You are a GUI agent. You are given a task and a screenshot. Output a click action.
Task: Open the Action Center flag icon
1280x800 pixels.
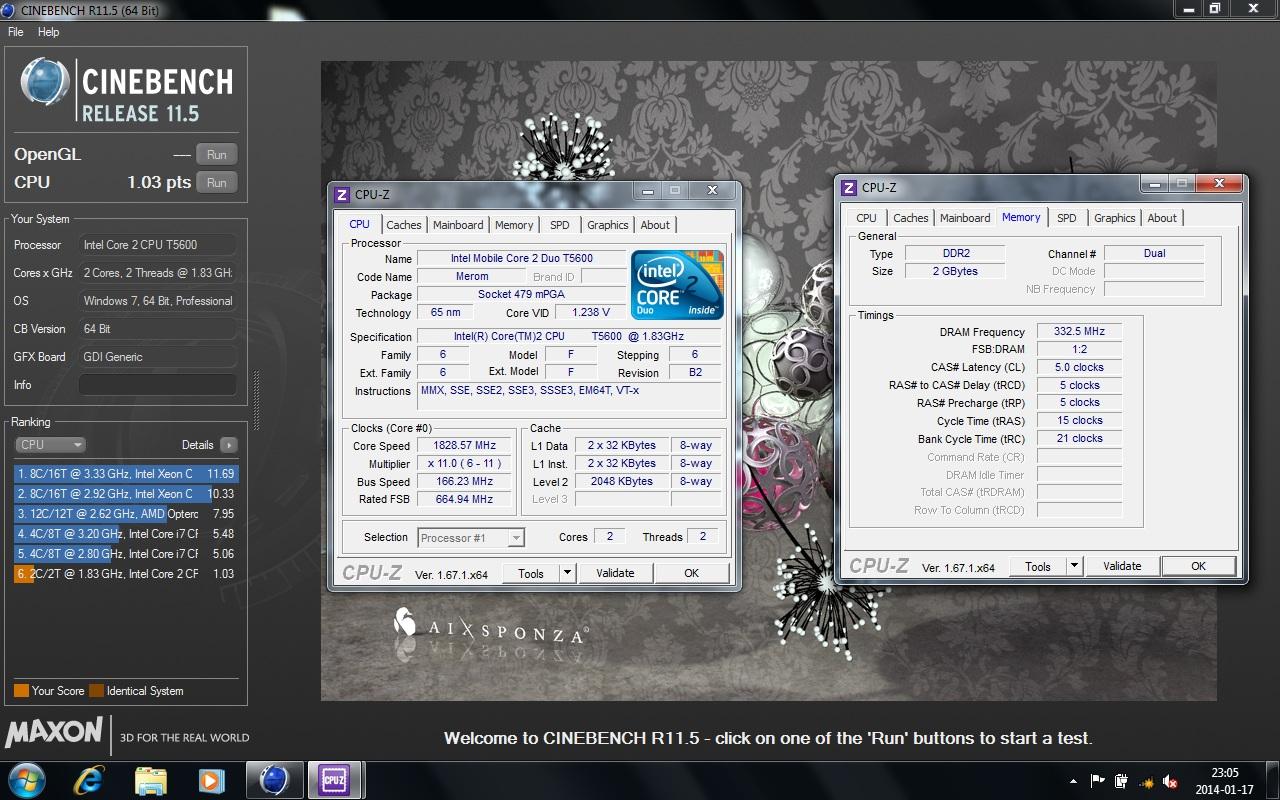tap(1098, 781)
